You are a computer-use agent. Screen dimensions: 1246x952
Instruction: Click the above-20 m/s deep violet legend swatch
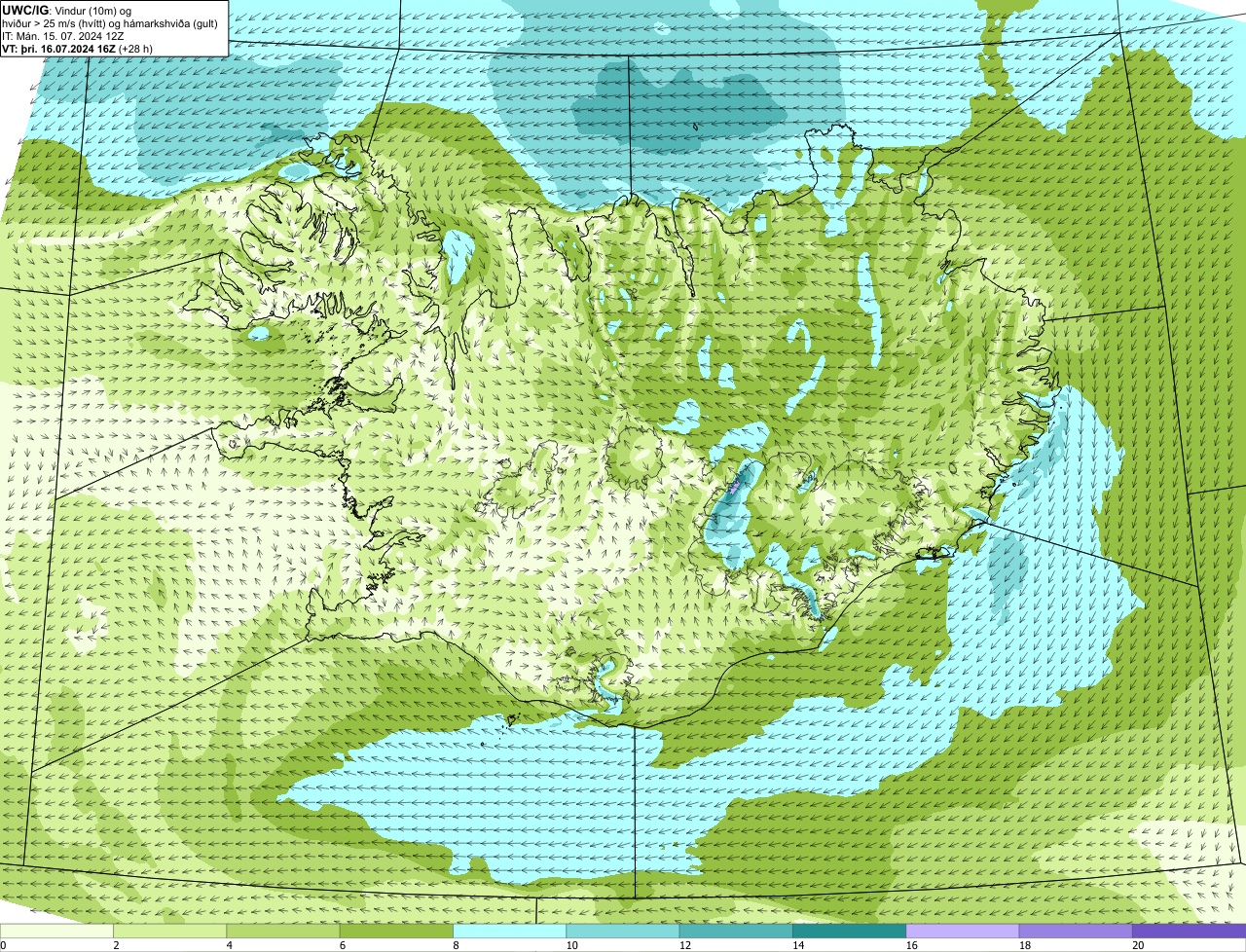[x=1189, y=931]
